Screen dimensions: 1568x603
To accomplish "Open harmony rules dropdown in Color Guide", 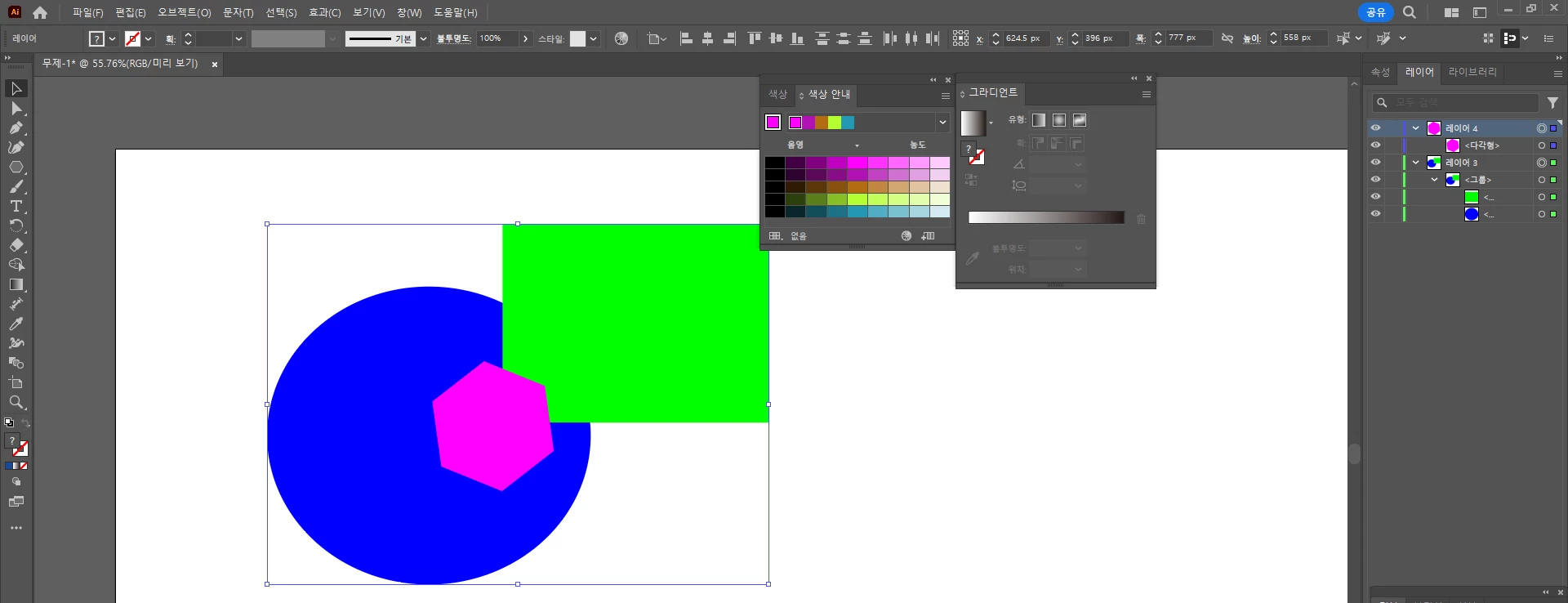I will click(x=942, y=123).
